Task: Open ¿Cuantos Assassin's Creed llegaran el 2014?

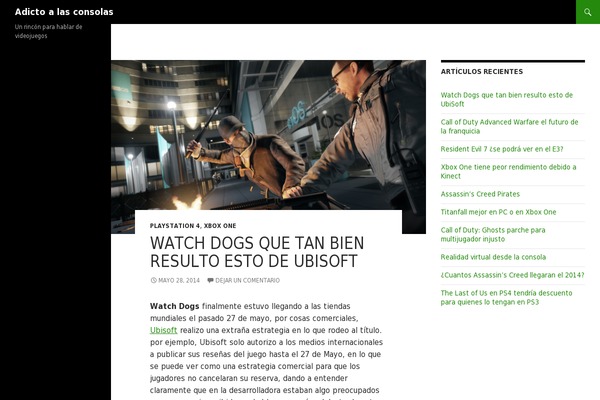Action: [x=512, y=275]
